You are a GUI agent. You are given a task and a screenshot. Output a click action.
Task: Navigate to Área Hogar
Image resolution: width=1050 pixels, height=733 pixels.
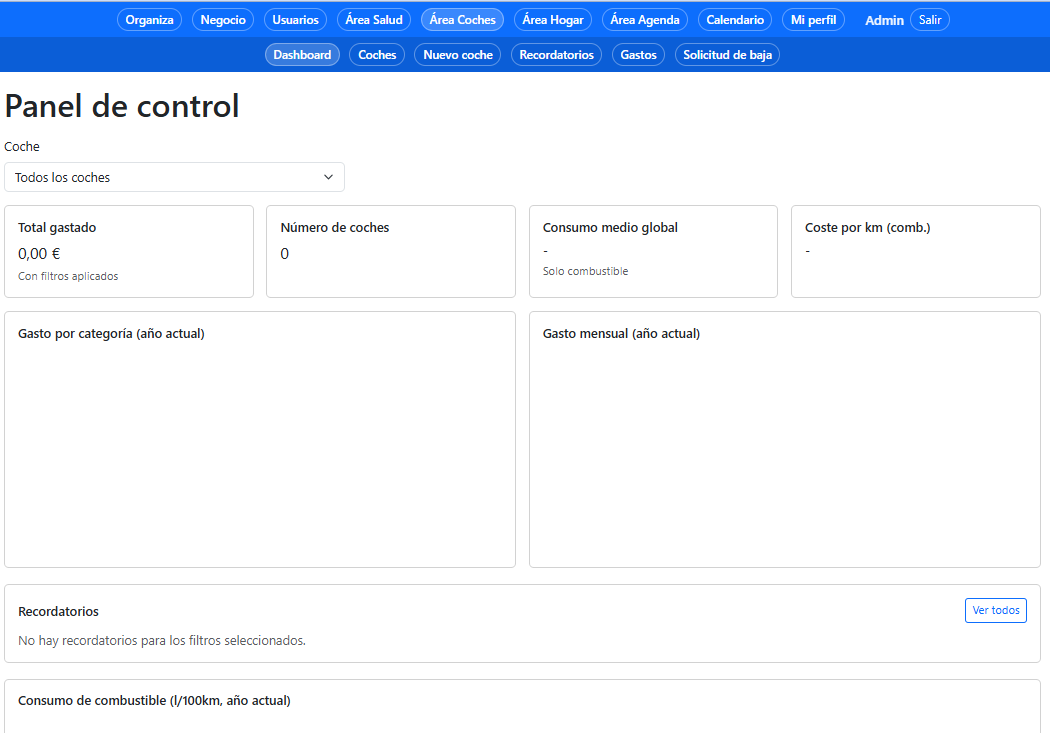point(553,20)
